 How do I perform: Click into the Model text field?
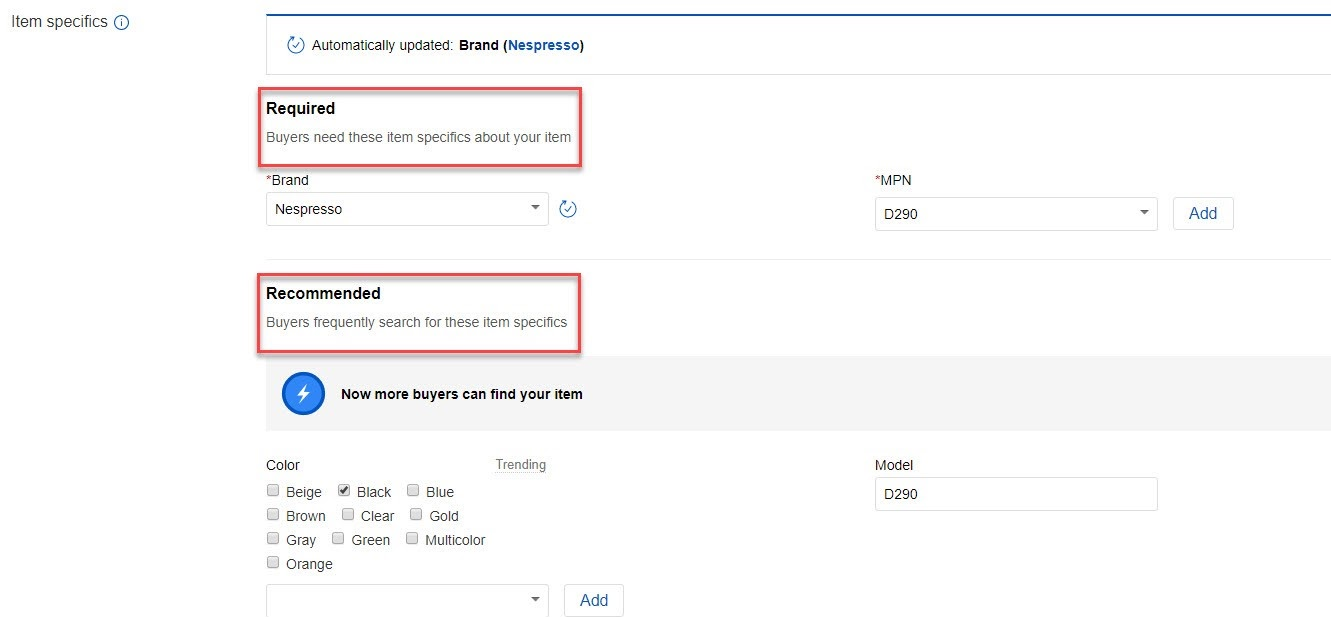(1015, 494)
